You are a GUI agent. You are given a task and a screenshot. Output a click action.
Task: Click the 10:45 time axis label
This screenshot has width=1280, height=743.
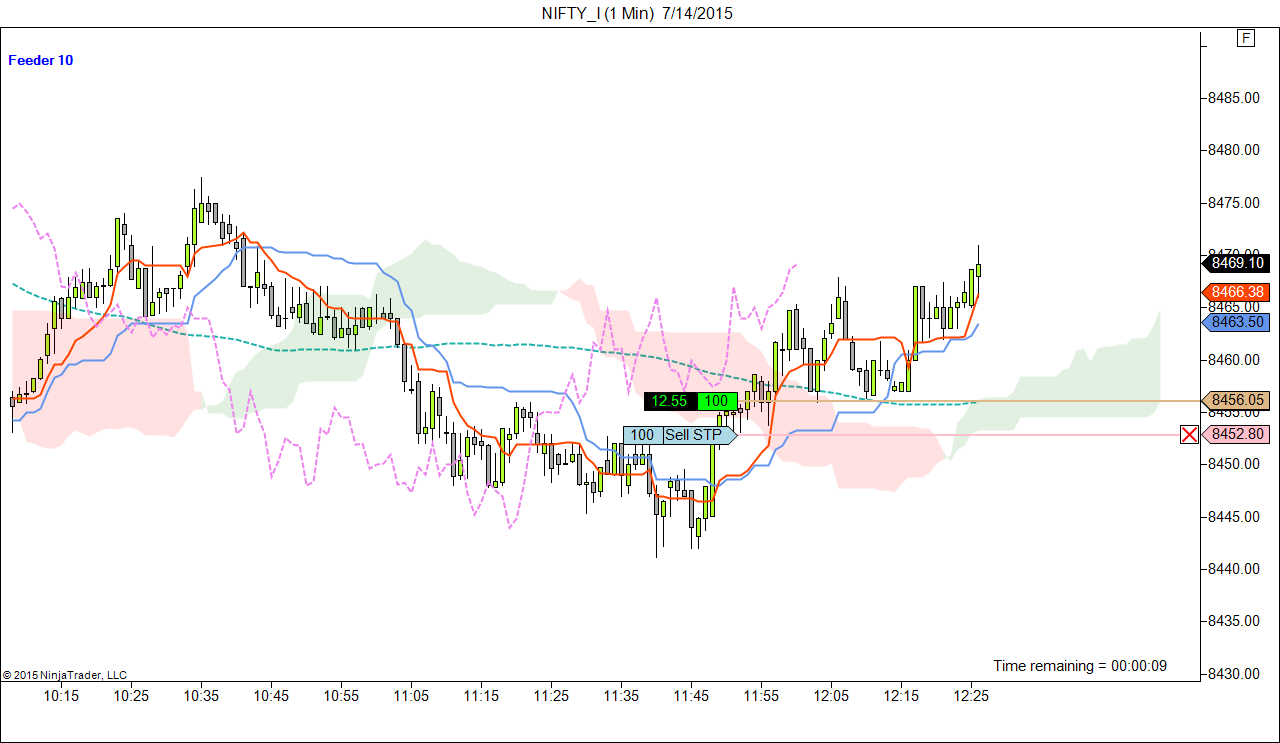[271, 696]
